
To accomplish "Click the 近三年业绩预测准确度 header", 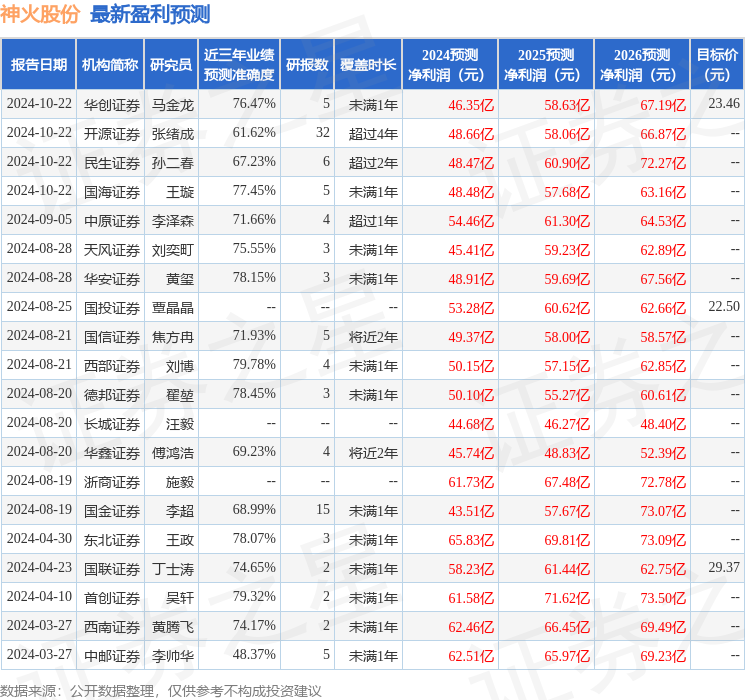I will pos(239,64).
